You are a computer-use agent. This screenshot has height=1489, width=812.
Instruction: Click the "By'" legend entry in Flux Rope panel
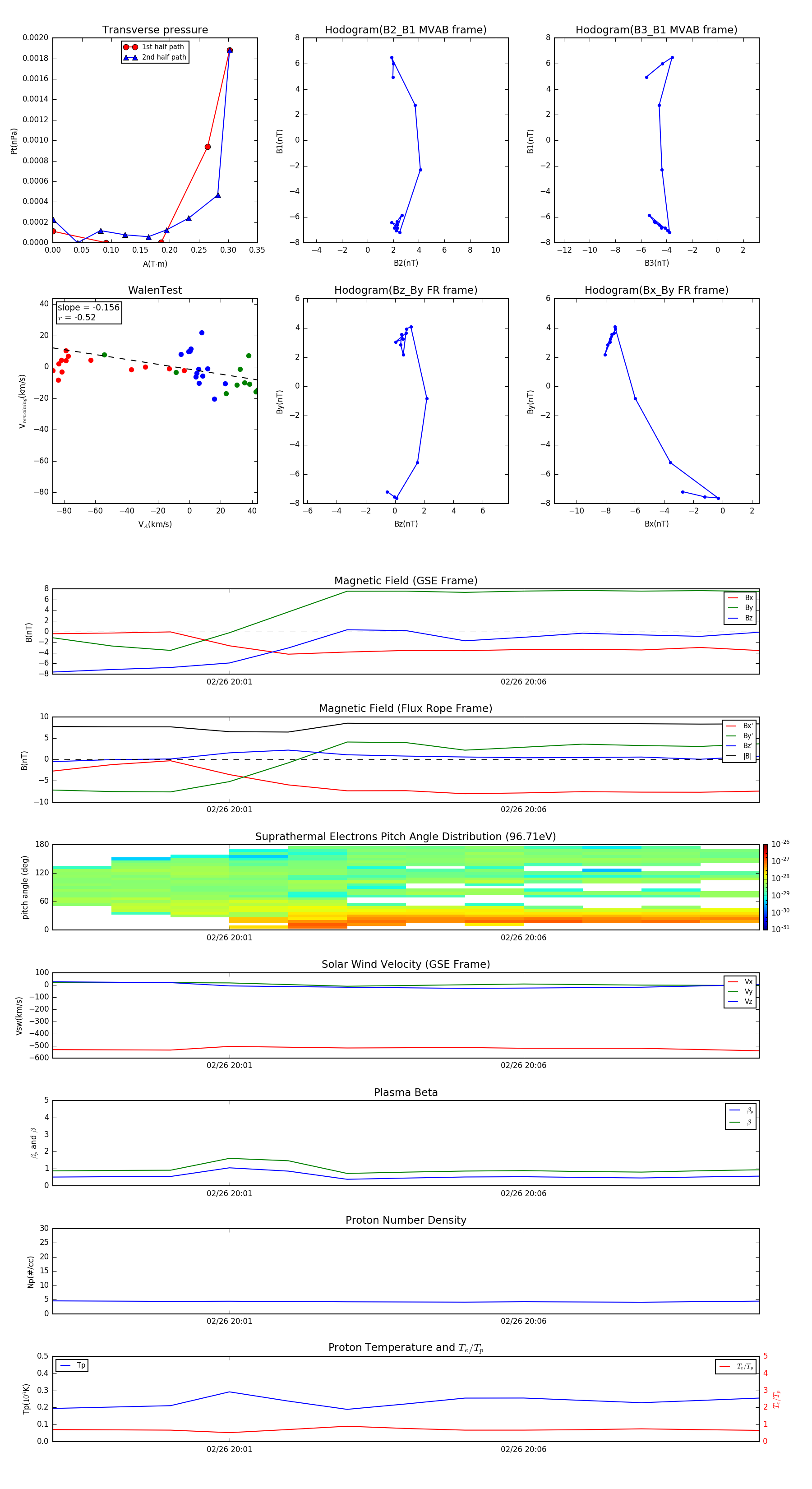739,736
